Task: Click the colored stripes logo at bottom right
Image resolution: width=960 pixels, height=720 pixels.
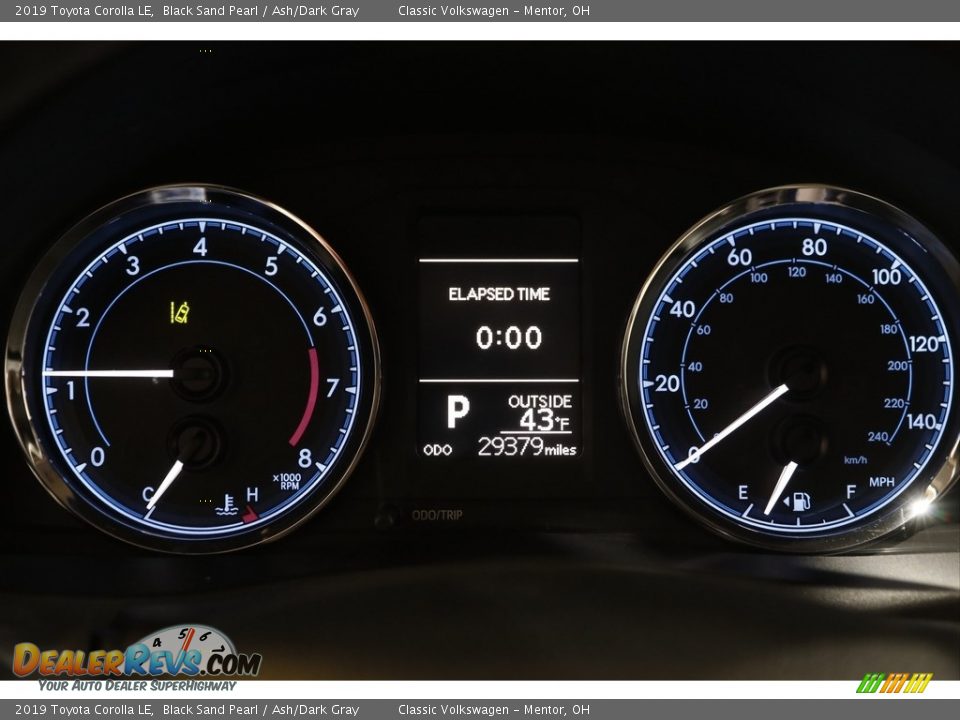Action: click(894, 683)
